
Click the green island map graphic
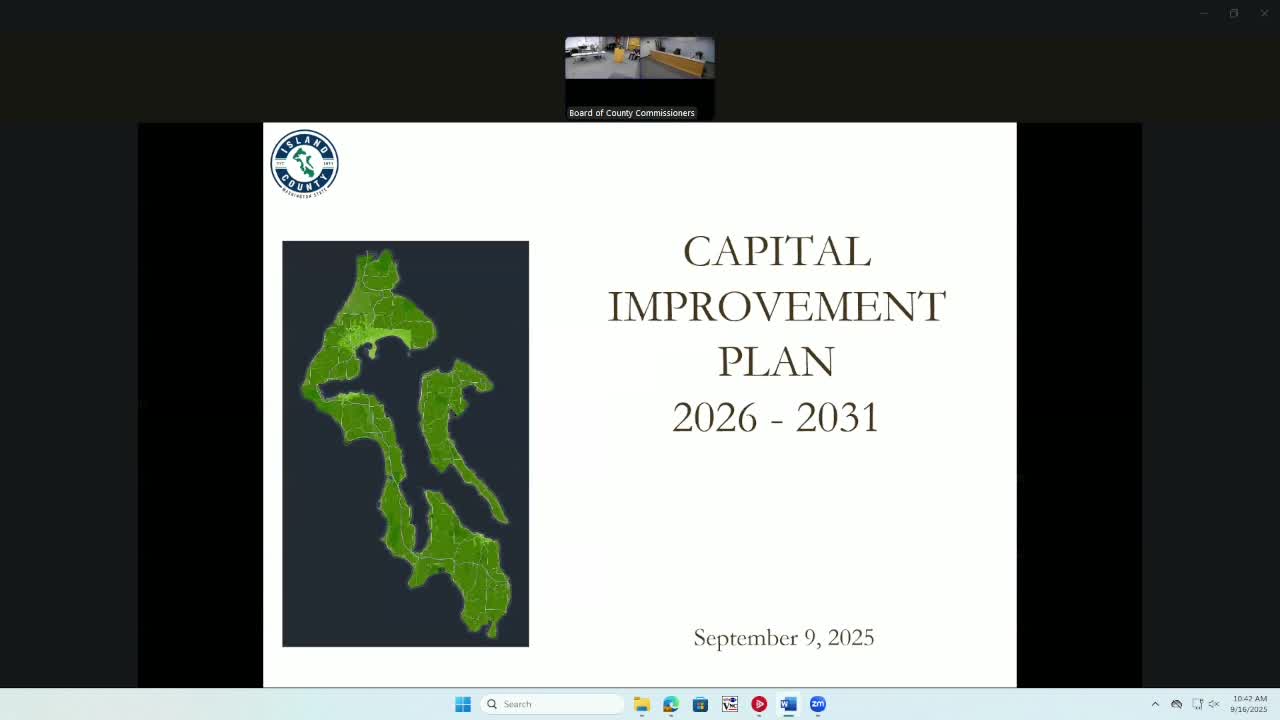(x=405, y=442)
